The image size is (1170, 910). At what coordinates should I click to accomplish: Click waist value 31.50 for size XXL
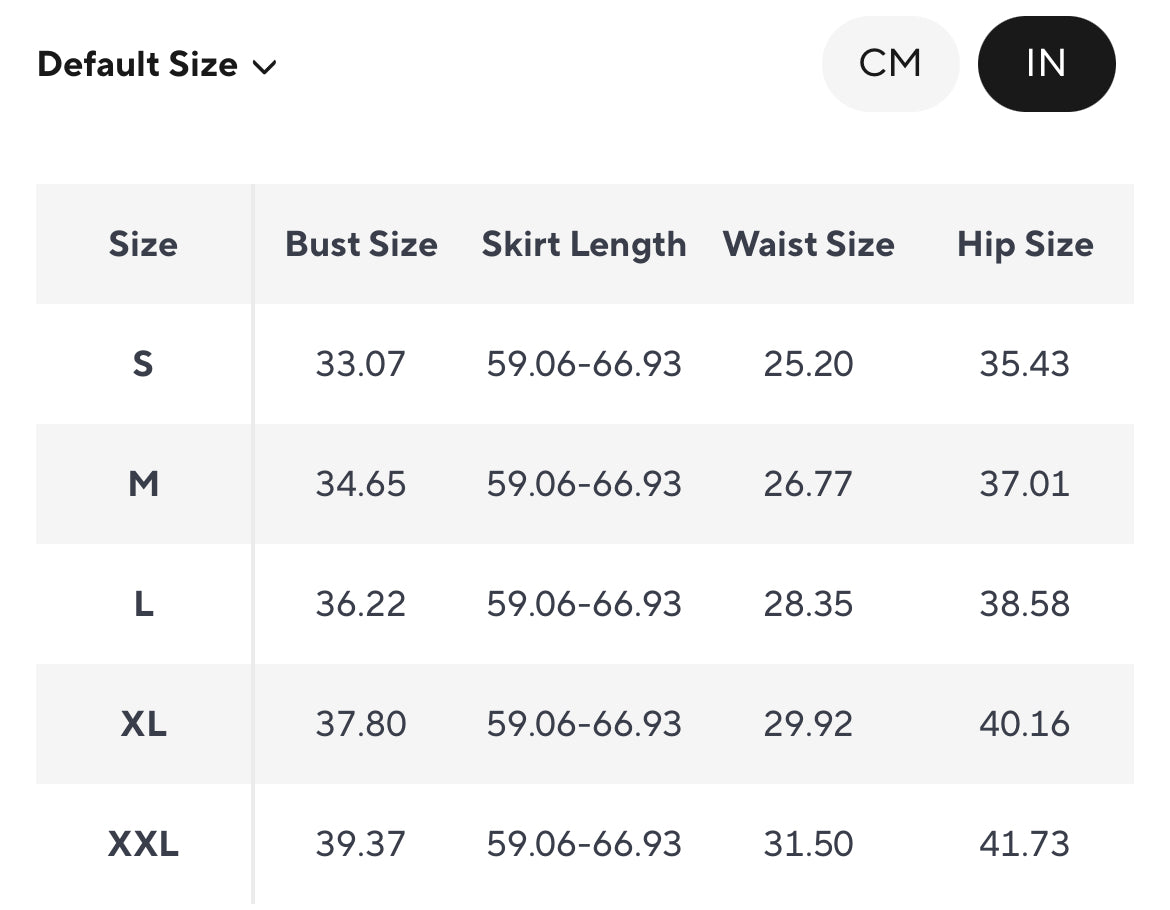pos(808,844)
